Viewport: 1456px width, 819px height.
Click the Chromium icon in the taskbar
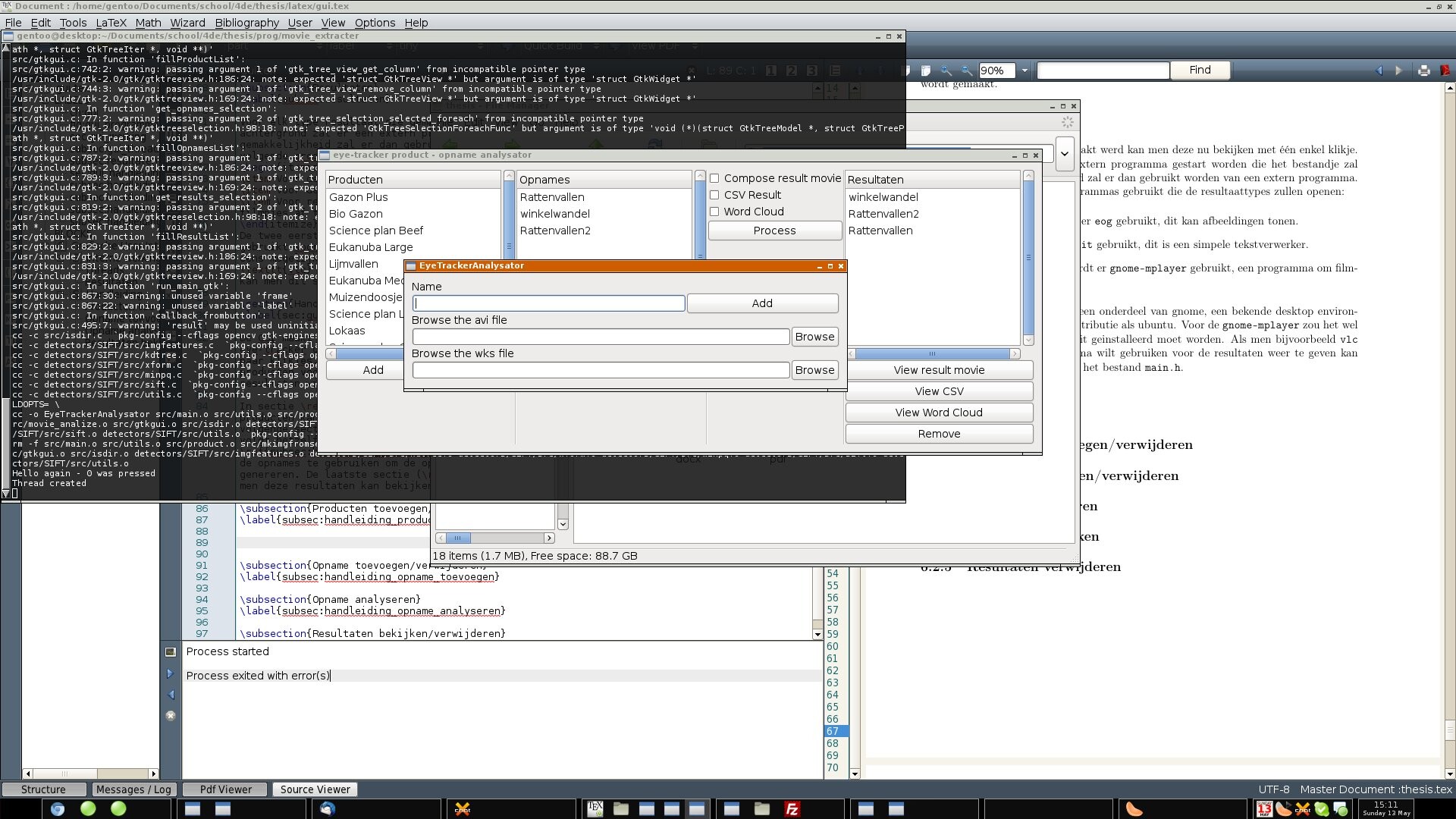(57, 809)
